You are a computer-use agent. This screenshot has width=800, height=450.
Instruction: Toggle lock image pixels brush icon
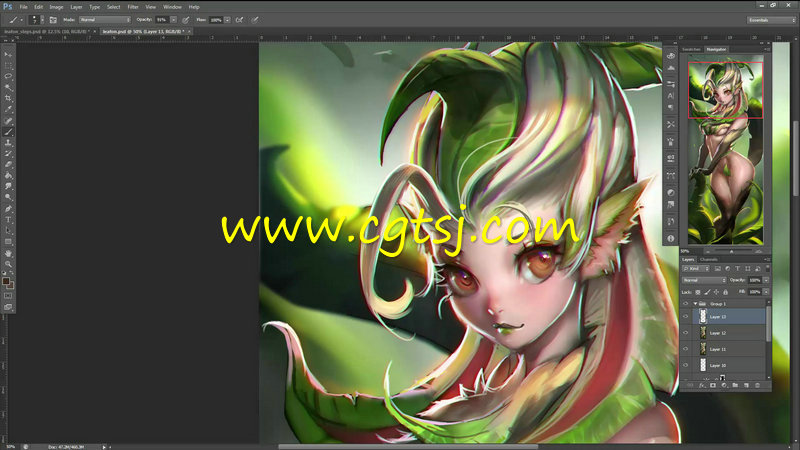pyautogui.click(x=707, y=292)
